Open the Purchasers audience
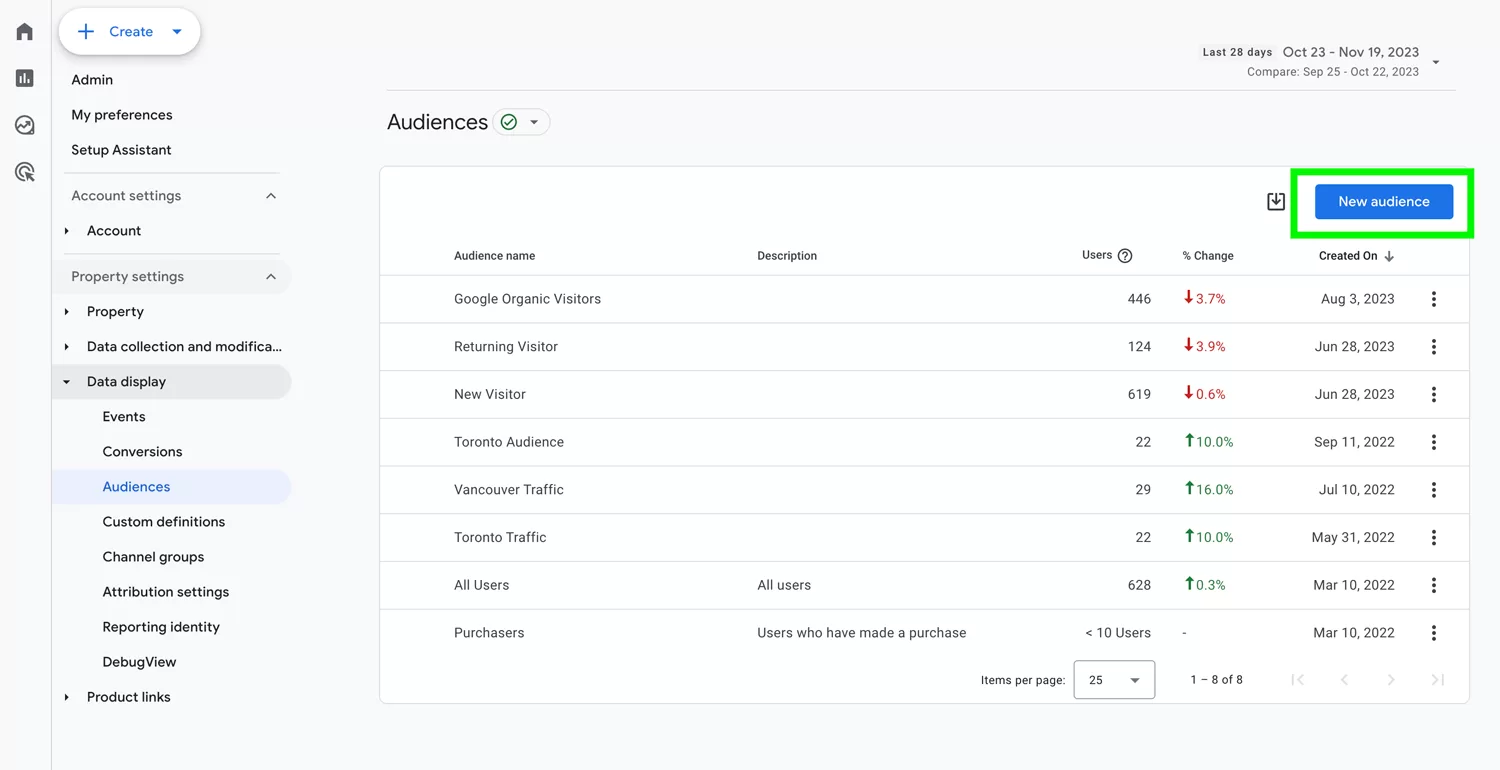Viewport: 1500px width, 770px height. click(x=489, y=633)
